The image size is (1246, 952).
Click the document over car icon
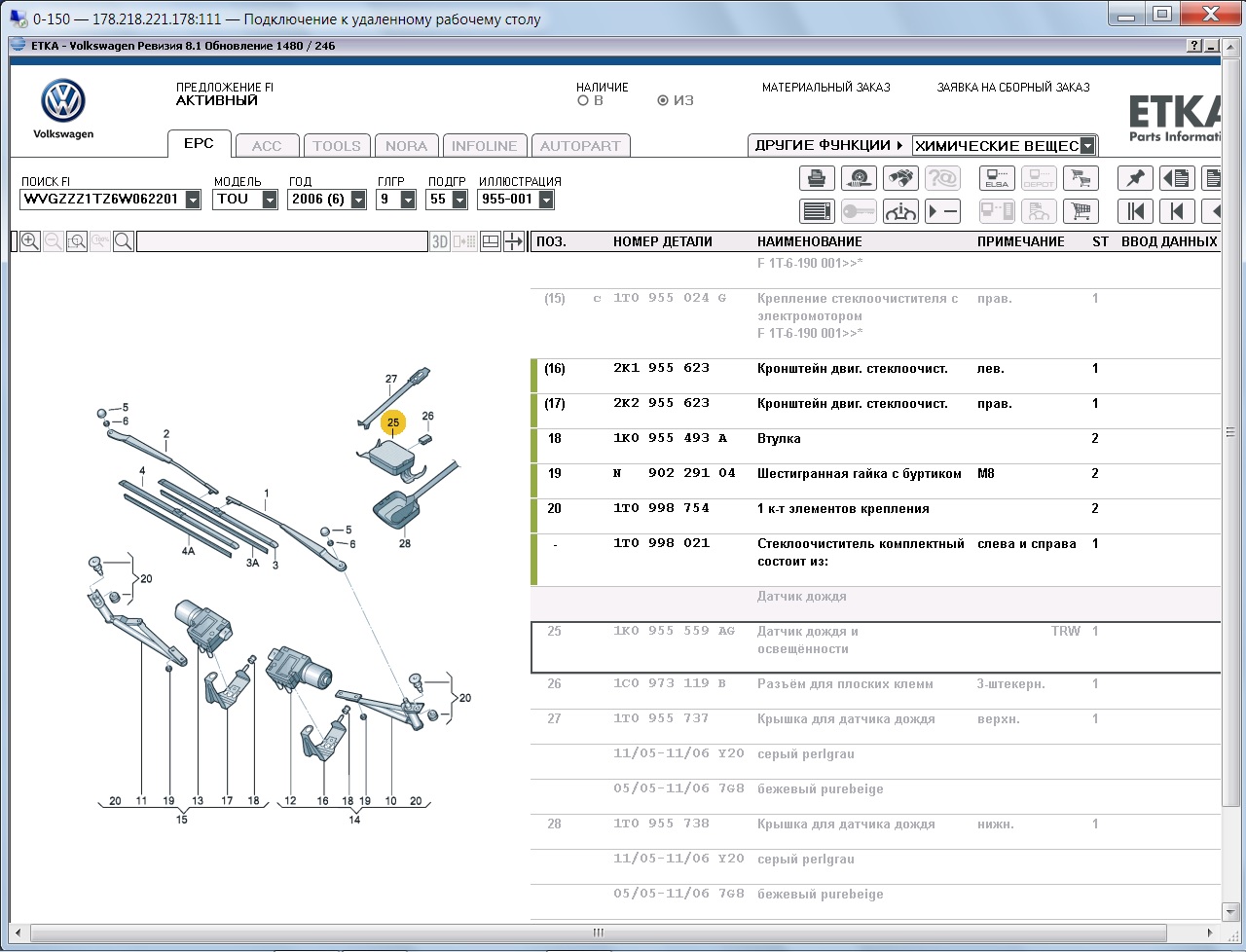point(1039,210)
